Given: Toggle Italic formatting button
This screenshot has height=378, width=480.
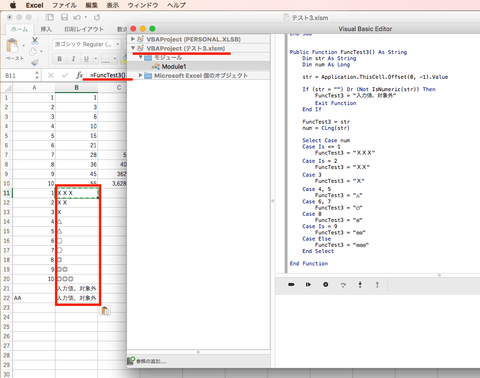Looking at the screenshot, I should [x=73, y=59].
